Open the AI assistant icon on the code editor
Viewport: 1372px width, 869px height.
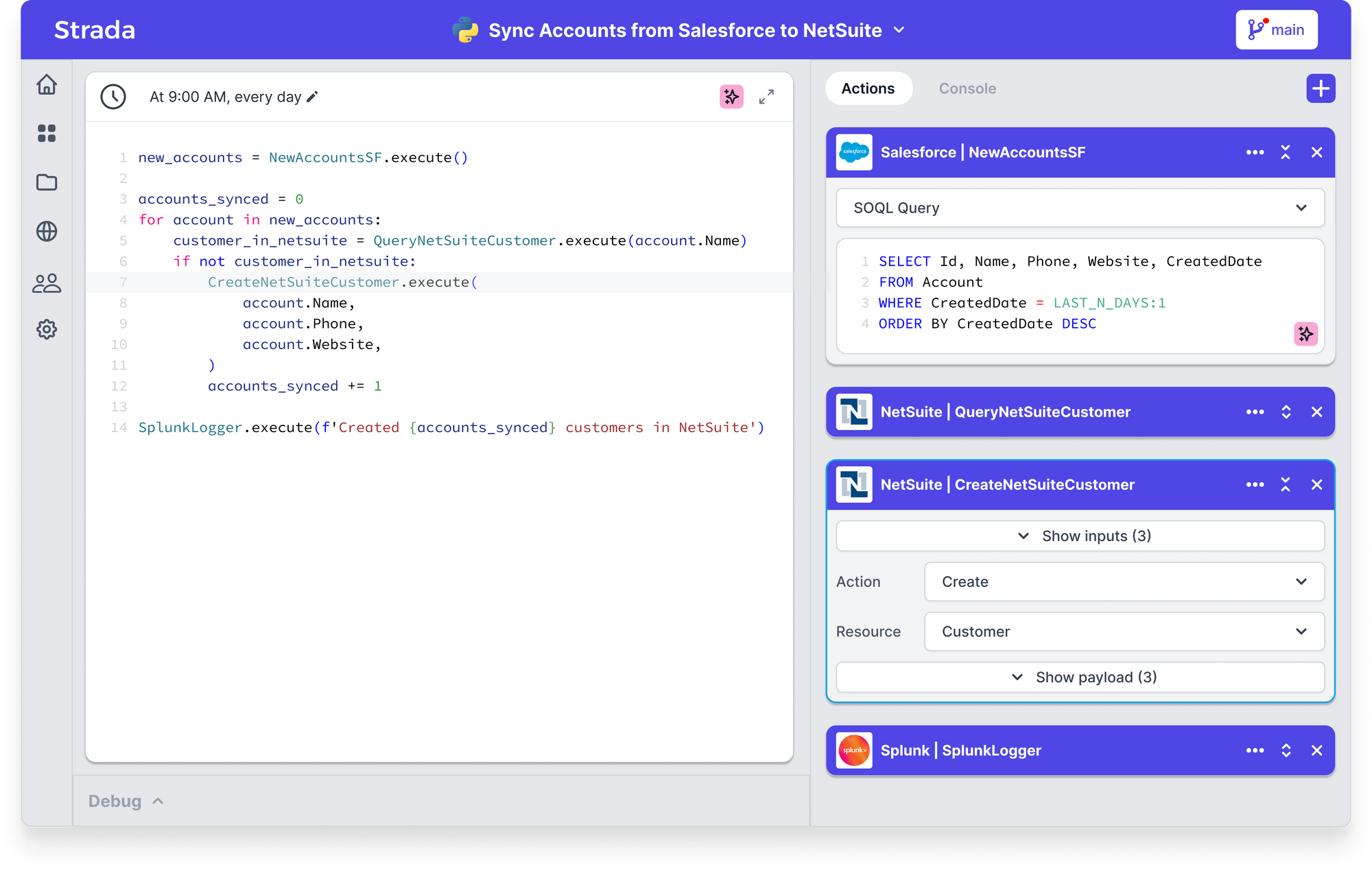pyautogui.click(x=731, y=97)
